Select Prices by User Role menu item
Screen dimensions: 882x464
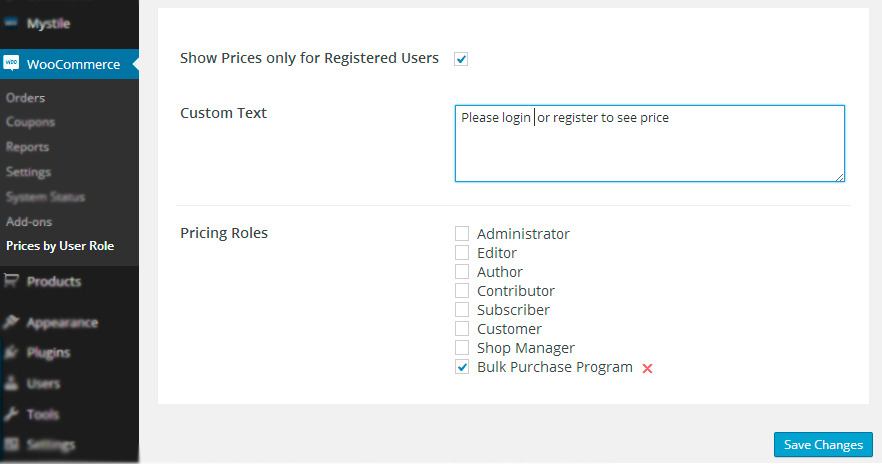click(x=60, y=246)
